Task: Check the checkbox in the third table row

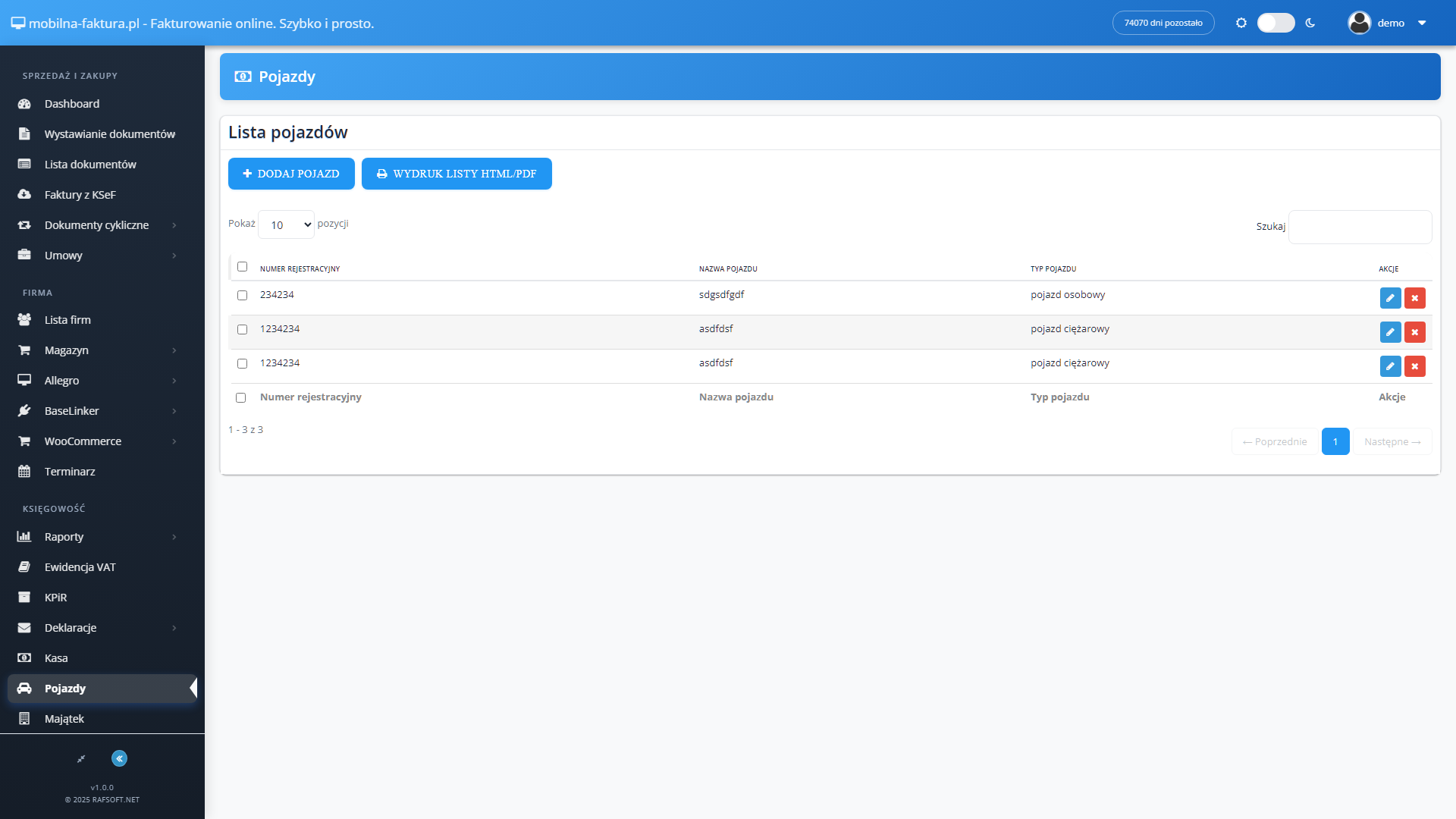Action: pos(242,364)
